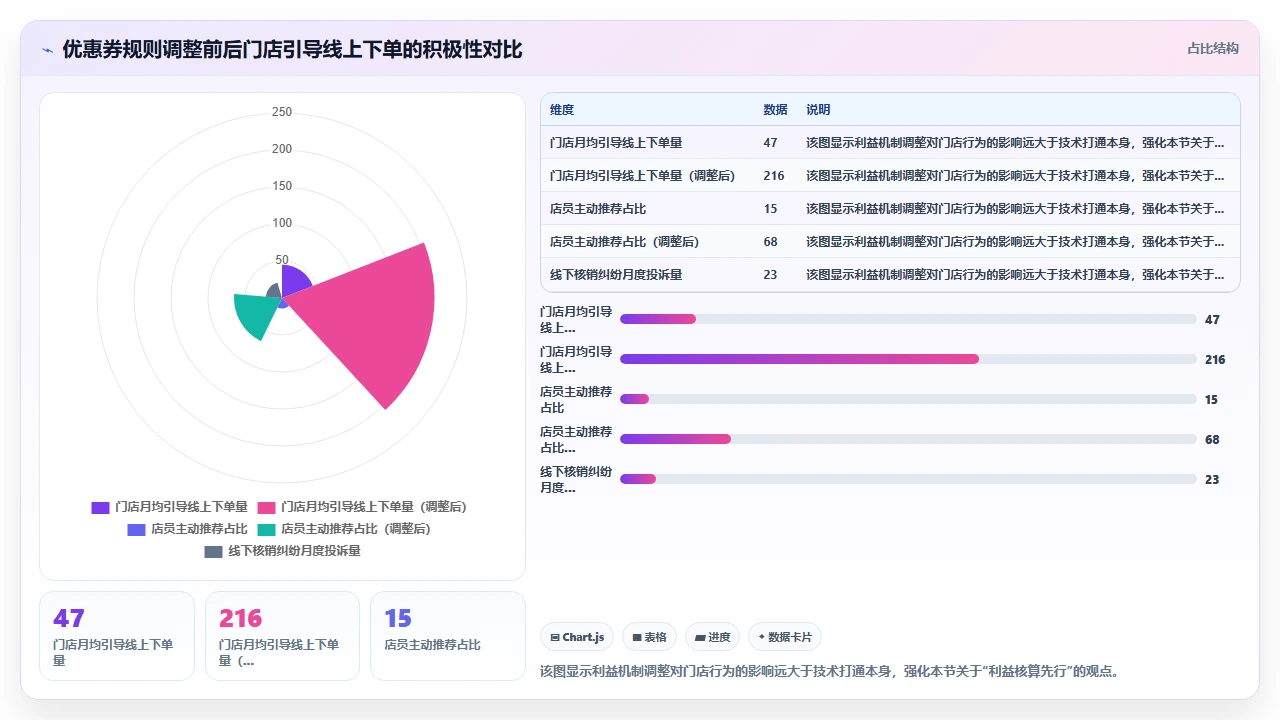Viewport: 1280px width, 720px height.
Task: Click the 表格 tag
Action: point(649,637)
